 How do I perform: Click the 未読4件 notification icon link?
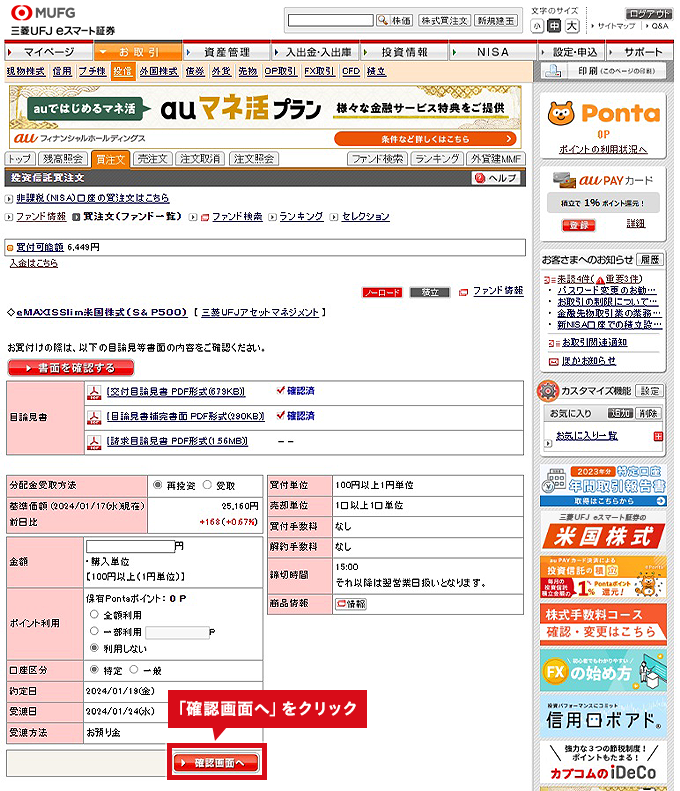point(592,279)
